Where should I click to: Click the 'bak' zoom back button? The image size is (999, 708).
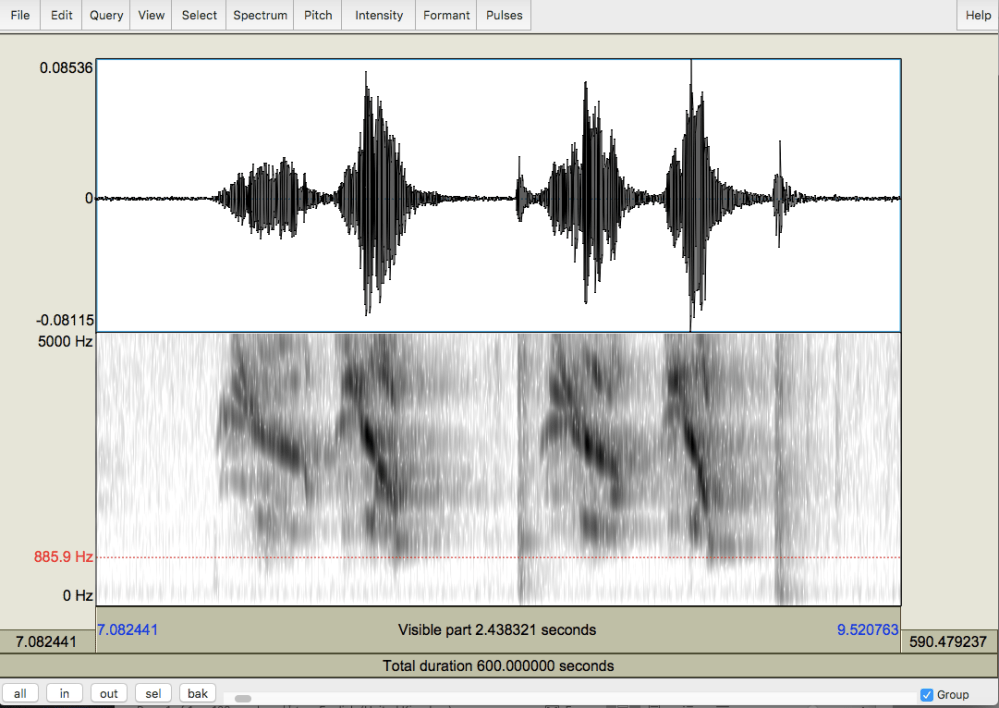click(x=198, y=693)
